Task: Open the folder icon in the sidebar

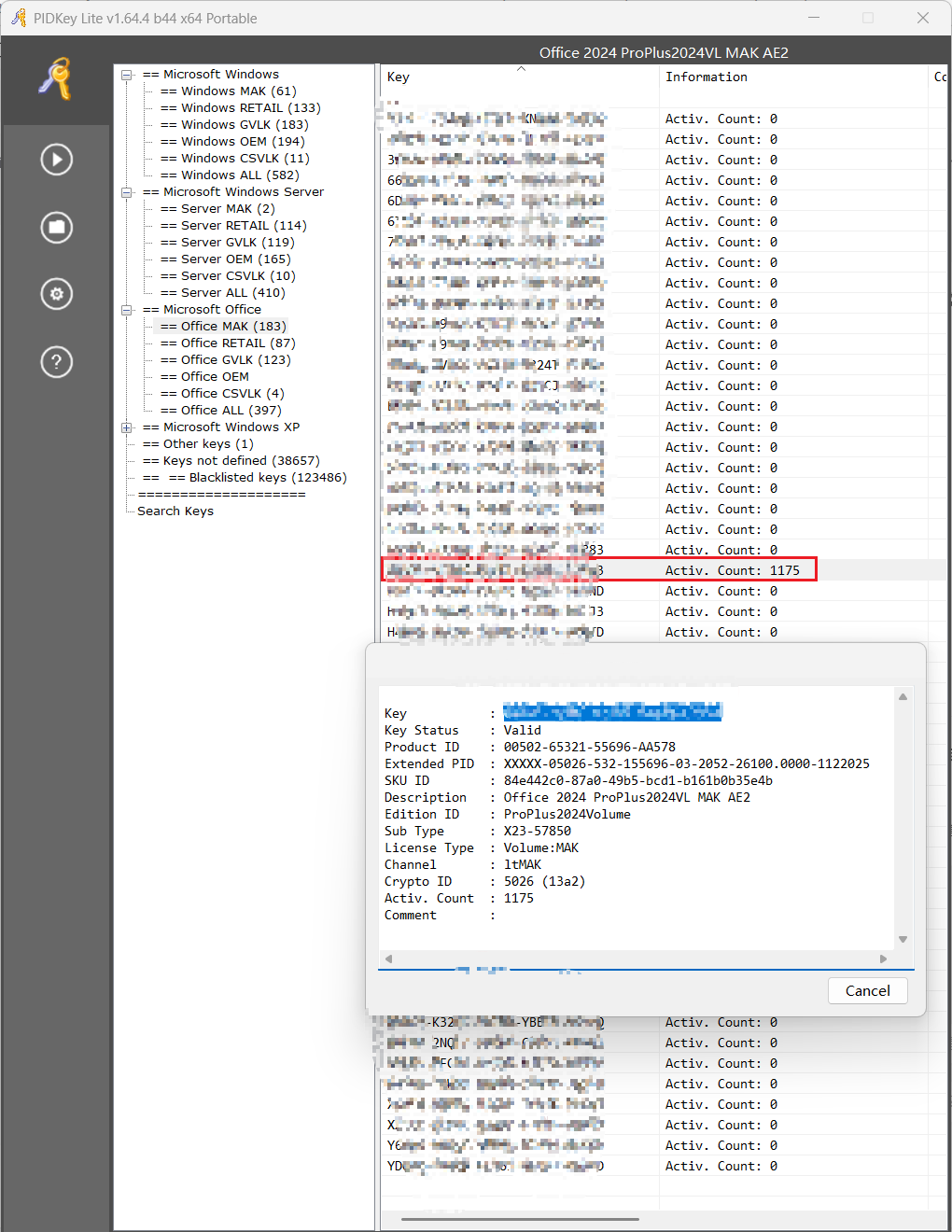Action: pyautogui.click(x=57, y=227)
